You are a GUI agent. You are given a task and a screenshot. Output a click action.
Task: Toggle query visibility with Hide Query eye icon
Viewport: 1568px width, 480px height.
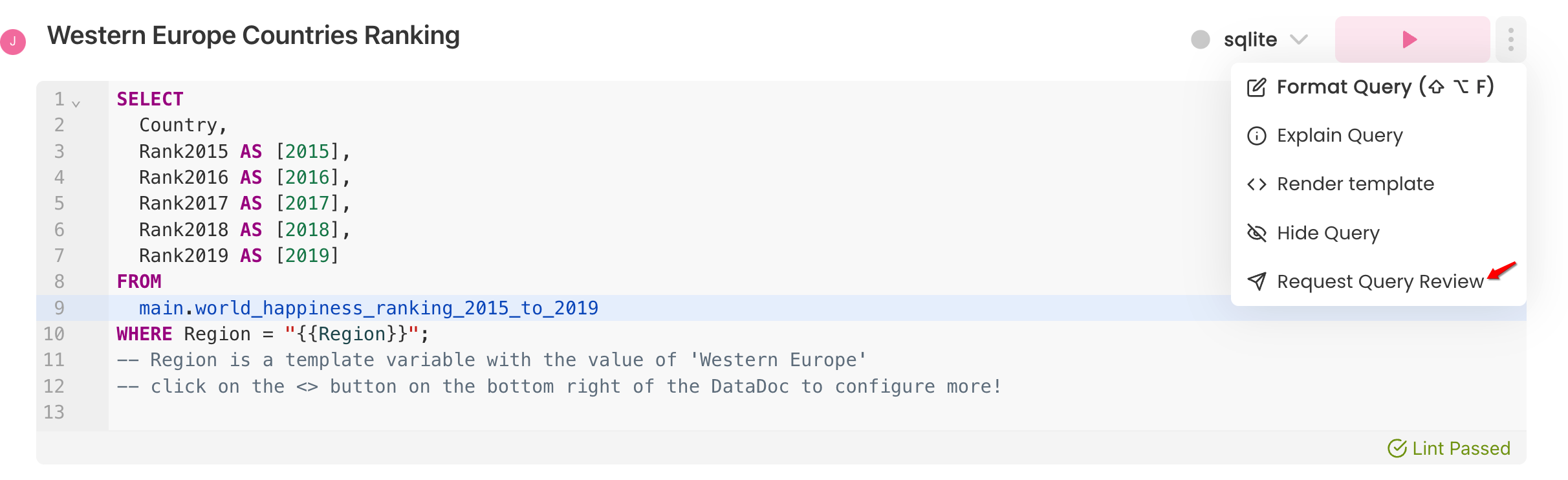click(1256, 233)
